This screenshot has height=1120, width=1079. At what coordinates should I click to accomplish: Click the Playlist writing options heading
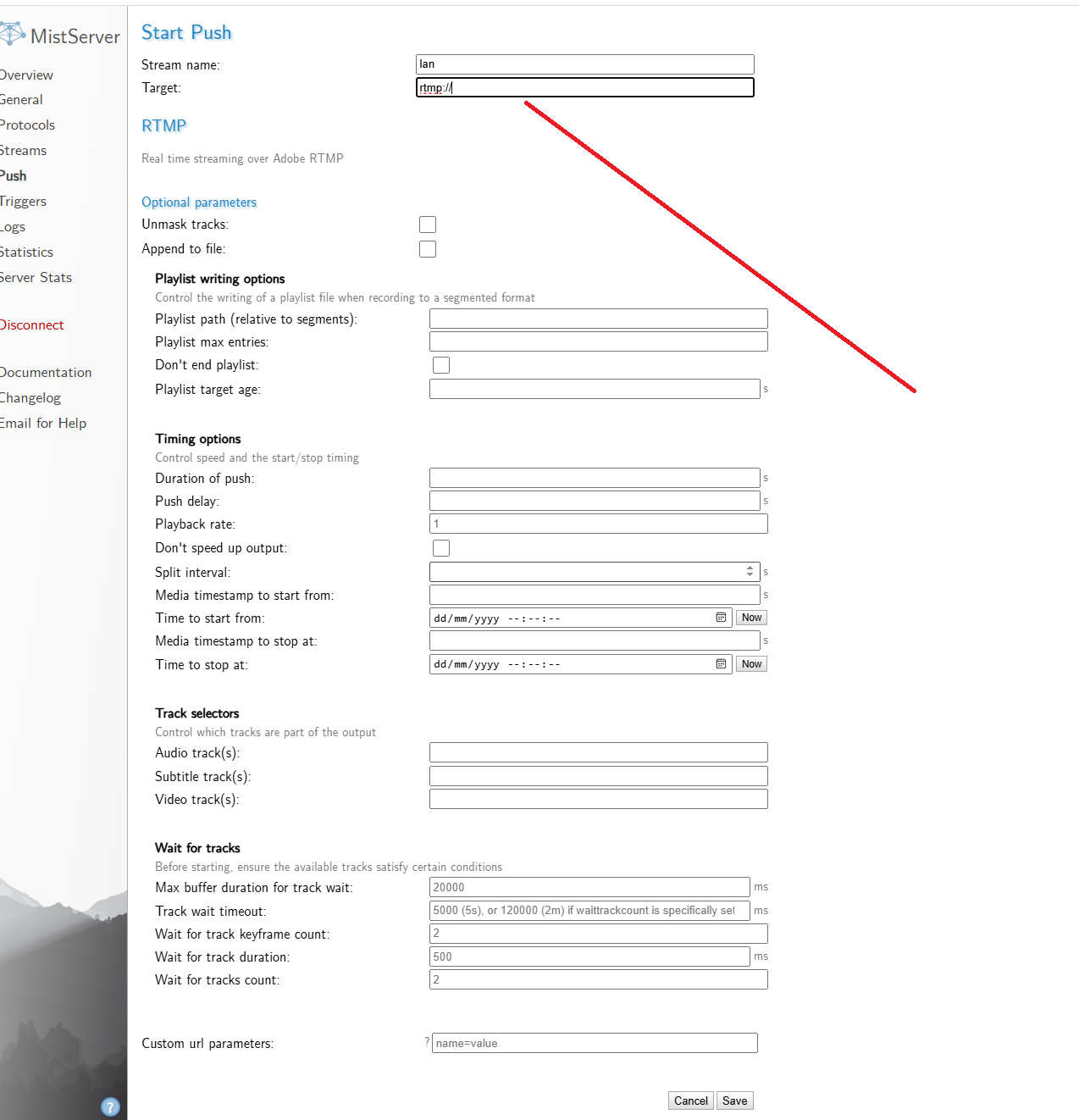[x=220, y=279]
